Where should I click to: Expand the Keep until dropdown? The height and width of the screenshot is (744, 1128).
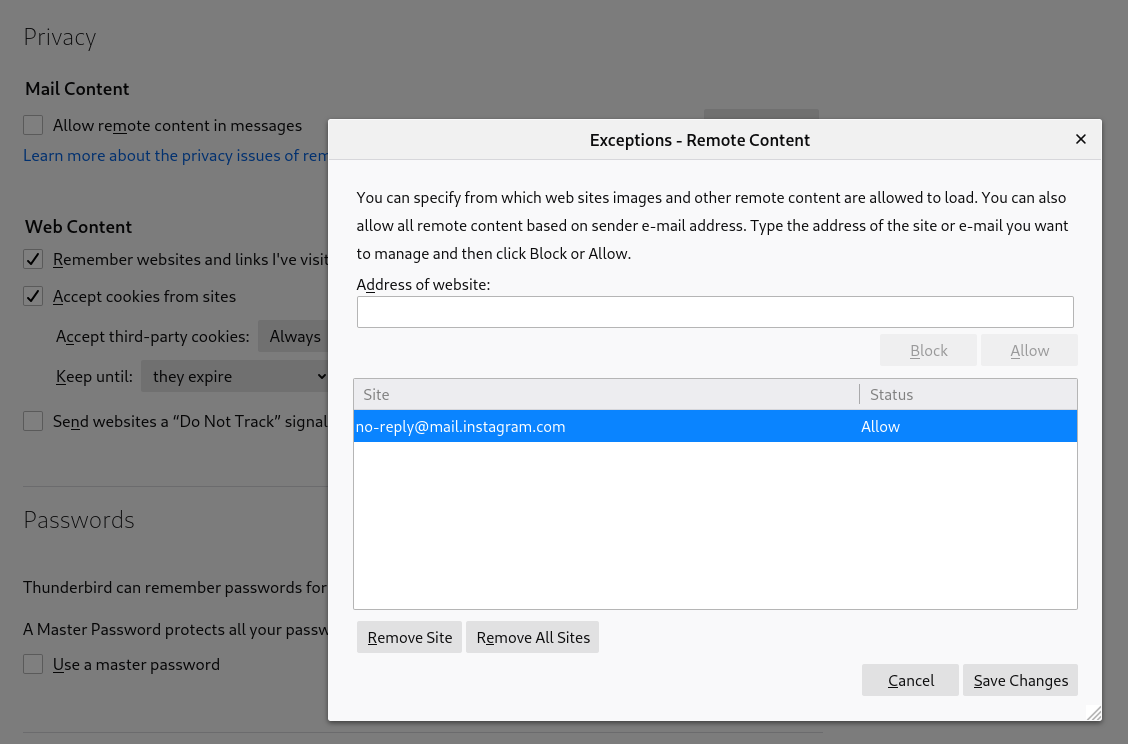(x=236, y=376)
